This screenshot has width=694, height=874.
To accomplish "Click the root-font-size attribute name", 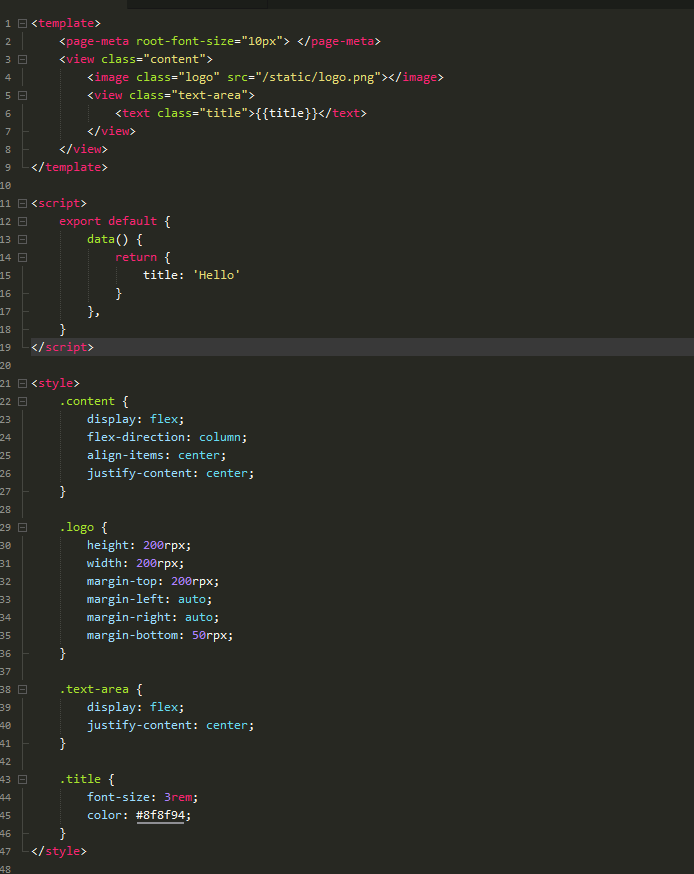I will (x=185, y=41).
